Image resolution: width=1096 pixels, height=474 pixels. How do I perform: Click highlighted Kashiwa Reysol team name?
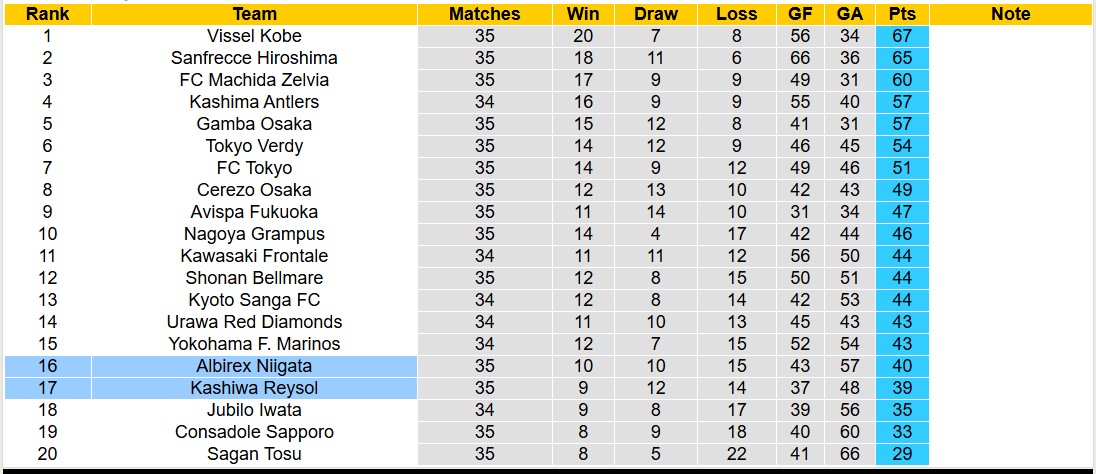click(254, 388)
